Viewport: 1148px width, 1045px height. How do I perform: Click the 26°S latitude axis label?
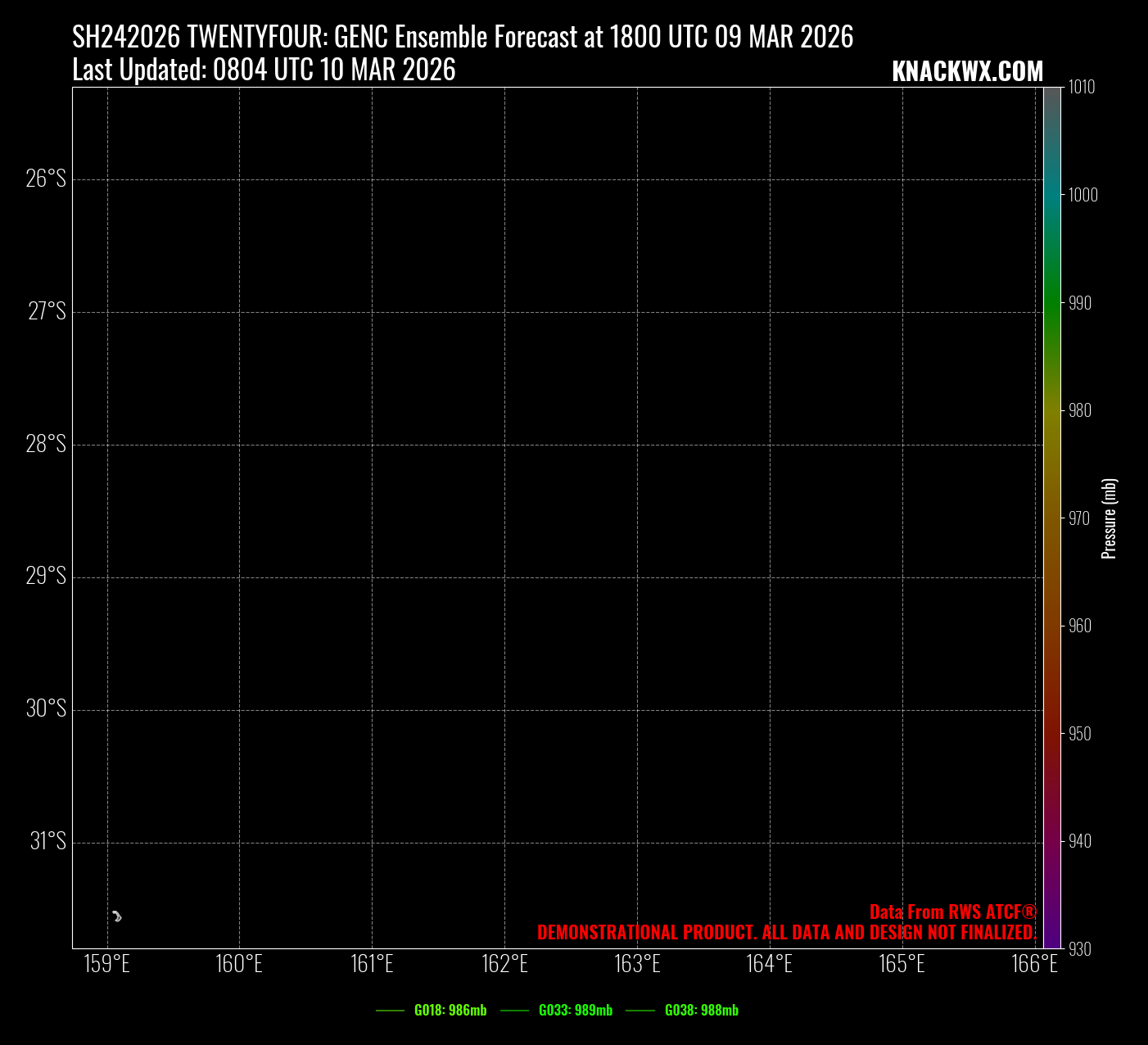pyautogui.click(x=46, y=179)
